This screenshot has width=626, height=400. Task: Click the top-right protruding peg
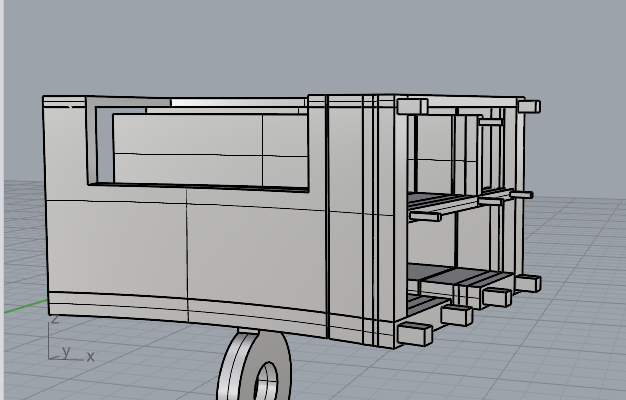(529, 106)
